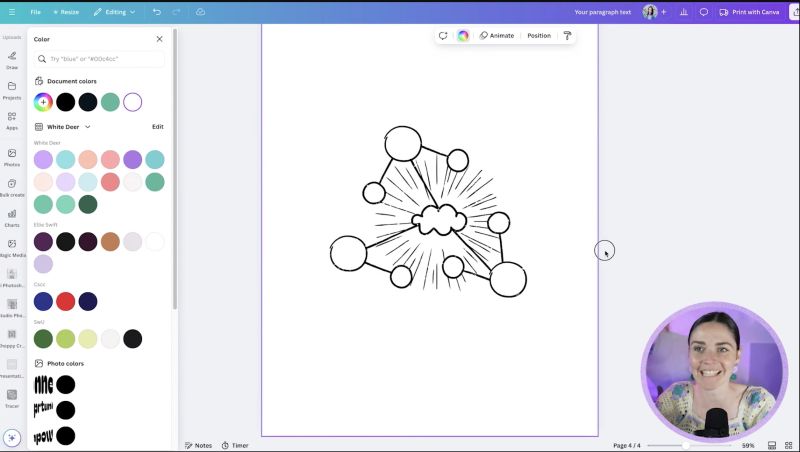Open Charts in the sidebar
The height and width of the screenshot is (452, 800).
coord(12,218)
